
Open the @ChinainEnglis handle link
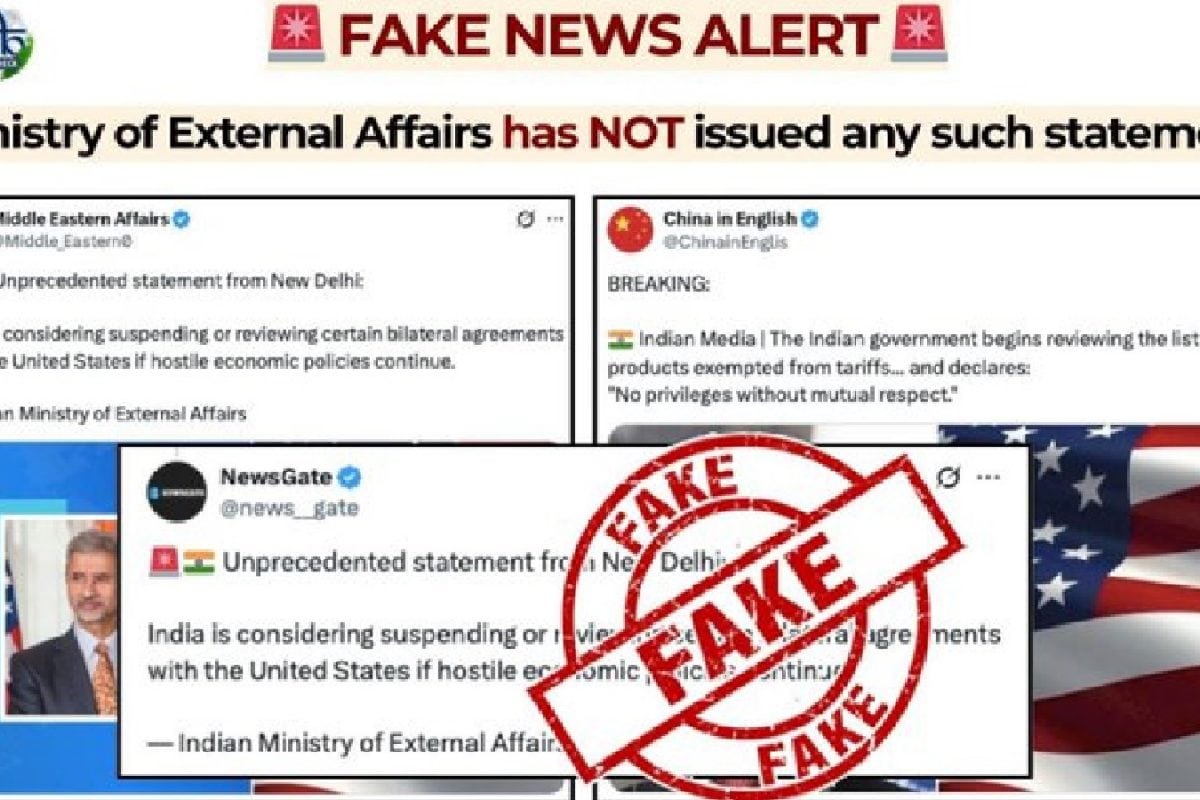pos(725,242)
